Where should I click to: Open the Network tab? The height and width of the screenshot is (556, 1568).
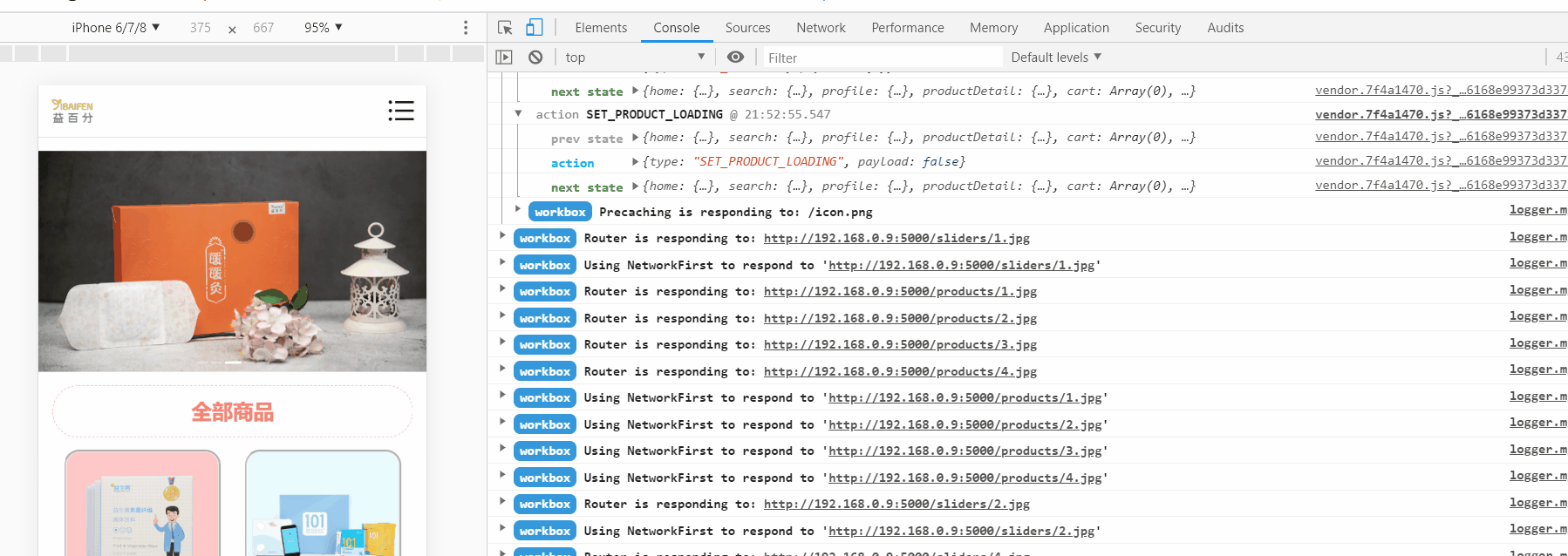point(821,28)
